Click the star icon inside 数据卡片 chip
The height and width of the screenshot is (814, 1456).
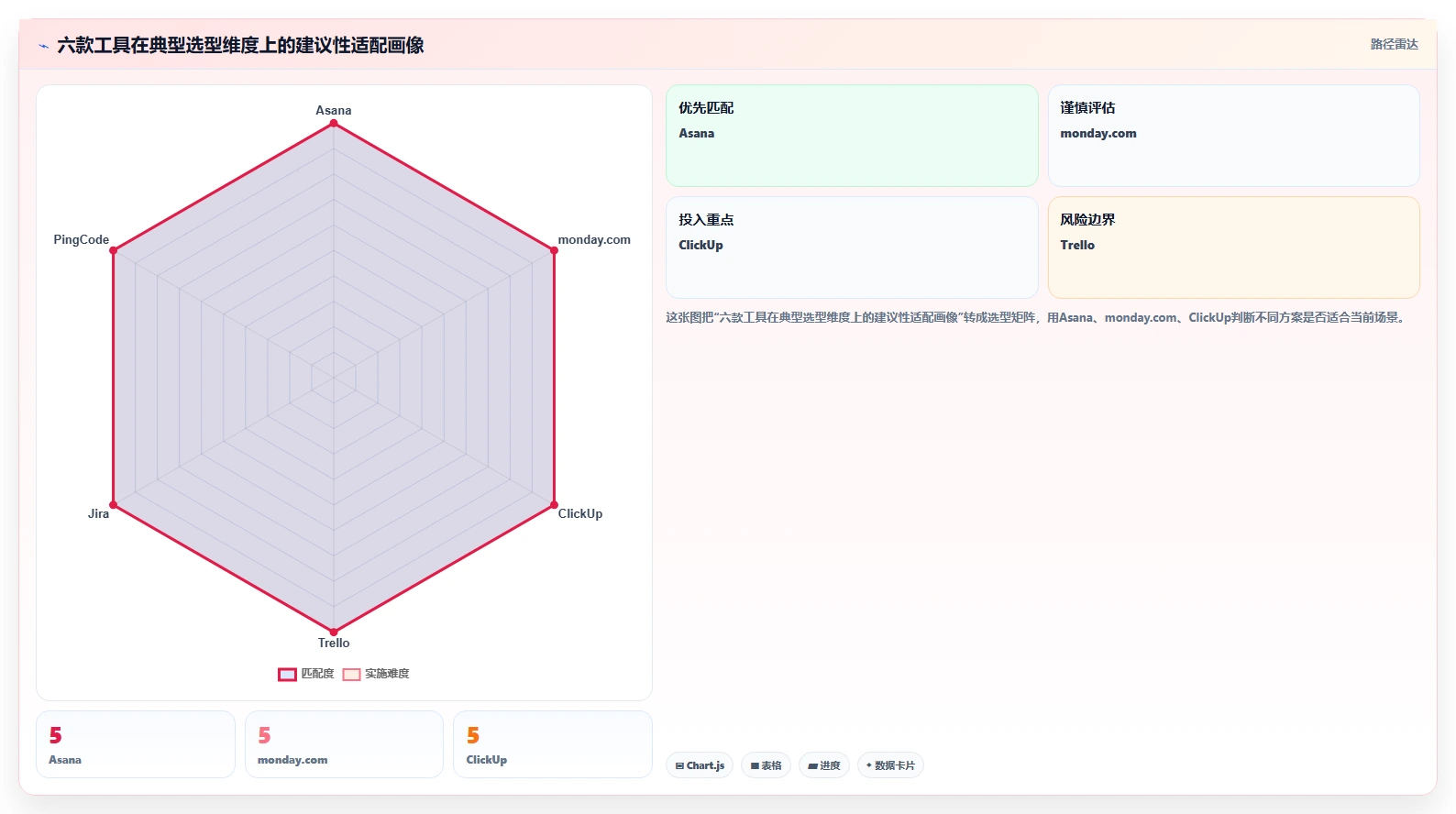[869, 765]
